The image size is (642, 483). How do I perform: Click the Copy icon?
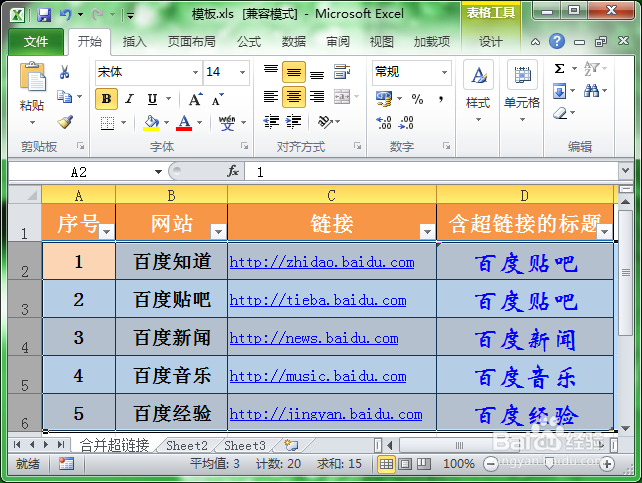pos(64,97)
